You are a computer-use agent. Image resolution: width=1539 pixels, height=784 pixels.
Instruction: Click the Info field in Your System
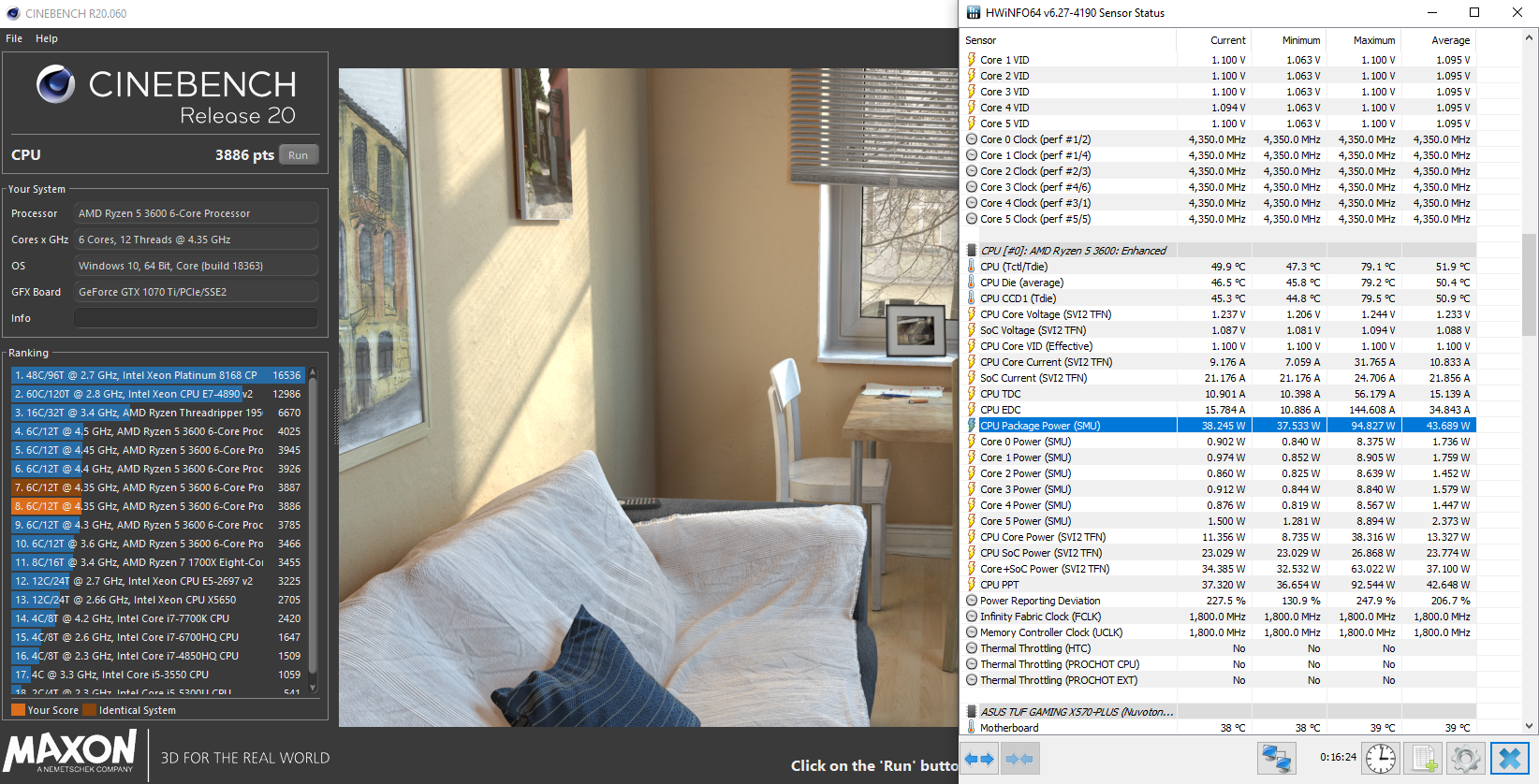(197, 318)
